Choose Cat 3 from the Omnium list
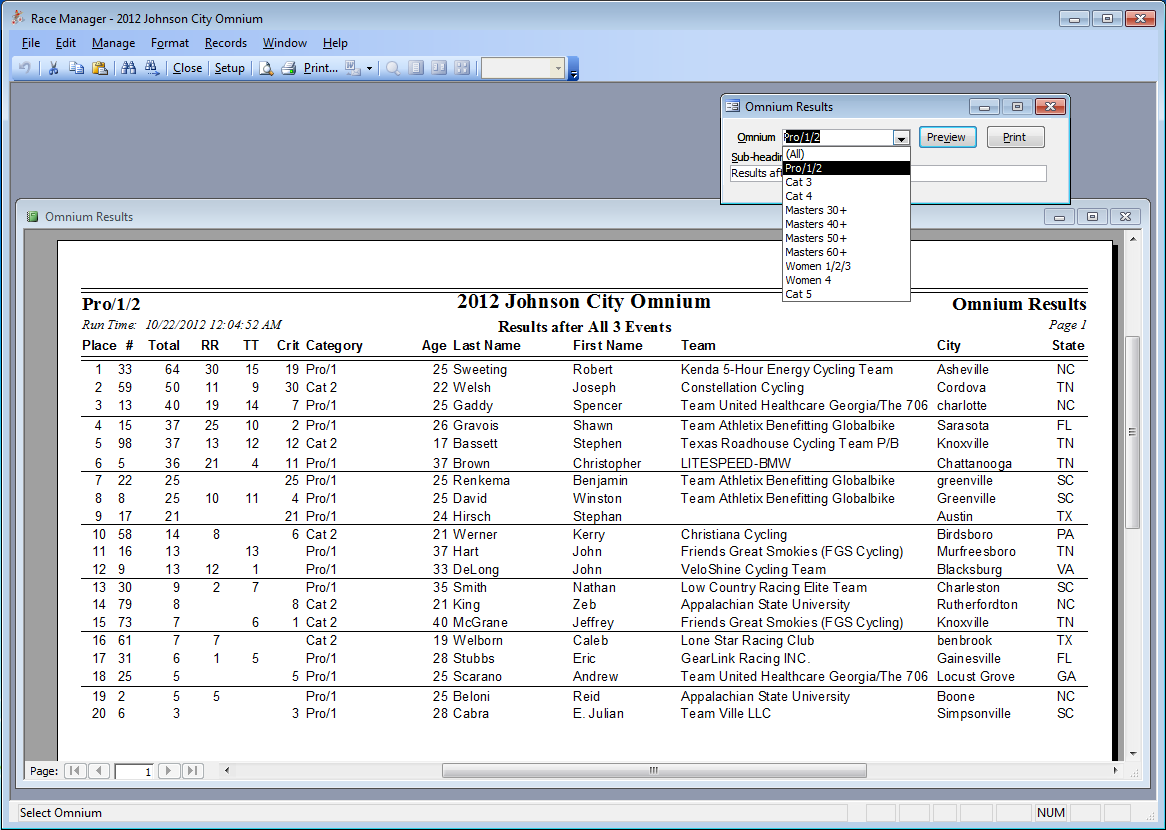1166x830 pixels. [846, 182]
